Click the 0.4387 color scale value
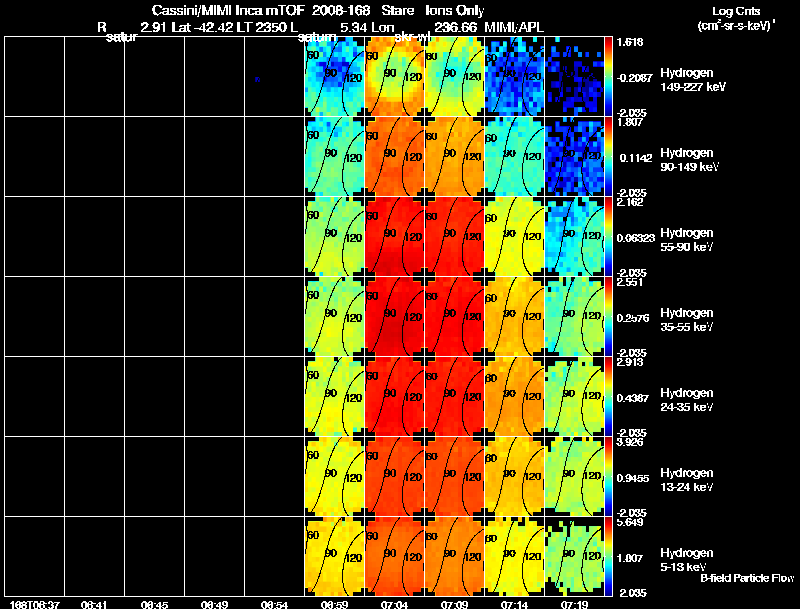Screen dimensions: 800x609 [x=633, y=398]
